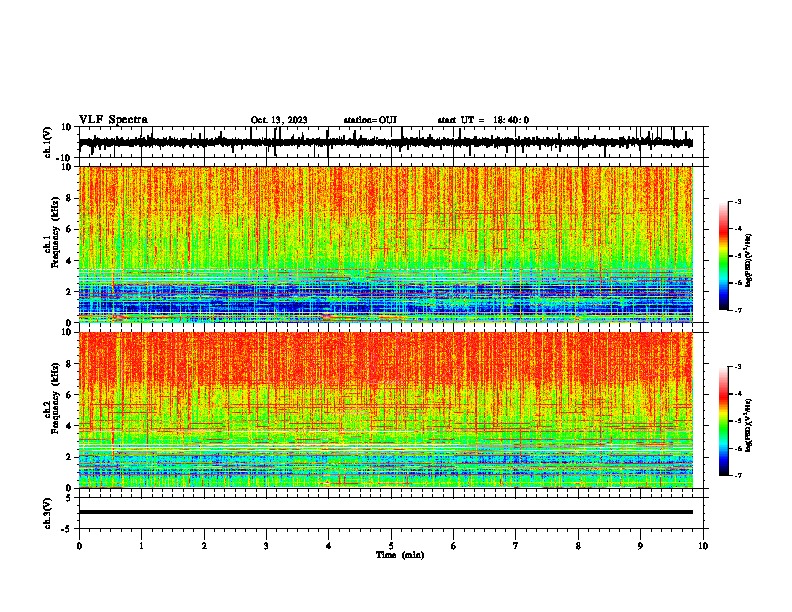Click the "ch.1(V)" waveform axis label
Viewport: 792px width, 612px height.
point(48,142)
